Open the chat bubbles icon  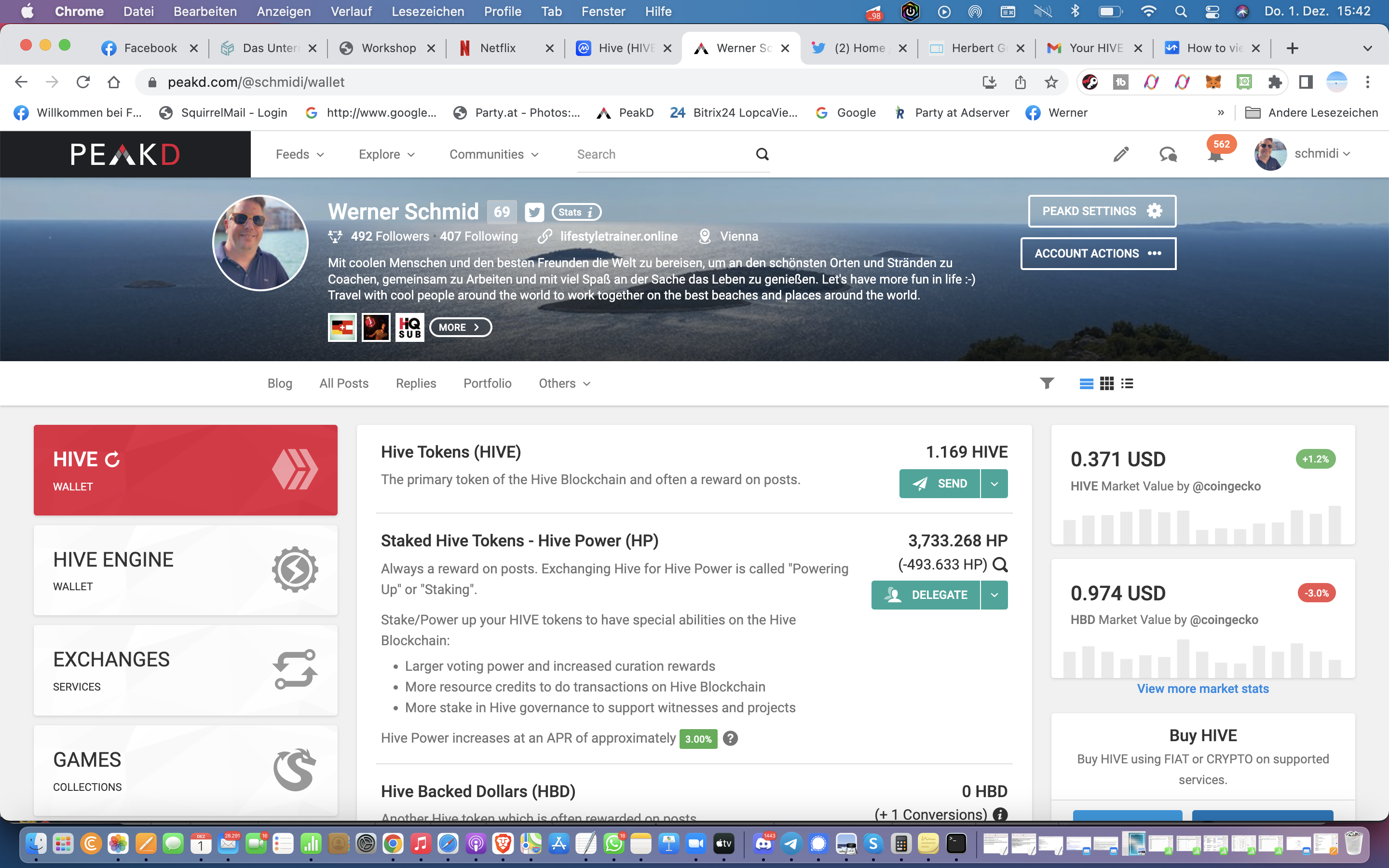1168,154
